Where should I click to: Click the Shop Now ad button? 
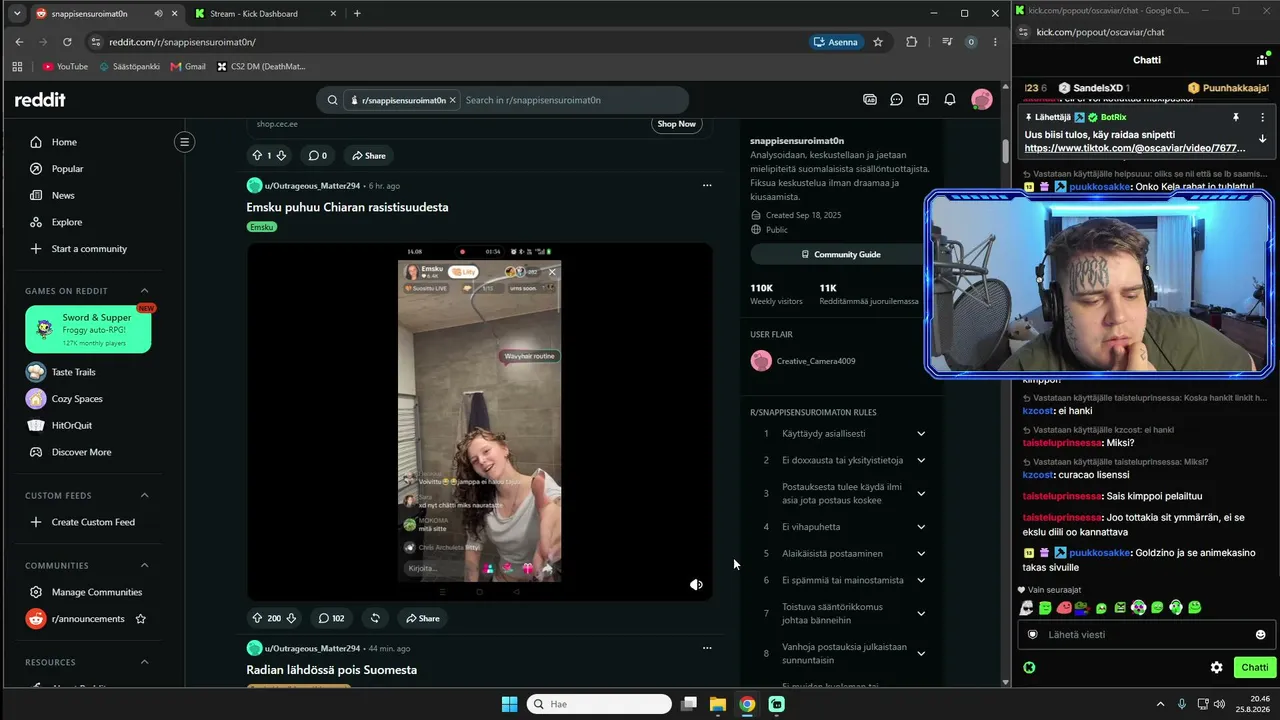click(676, 124)
